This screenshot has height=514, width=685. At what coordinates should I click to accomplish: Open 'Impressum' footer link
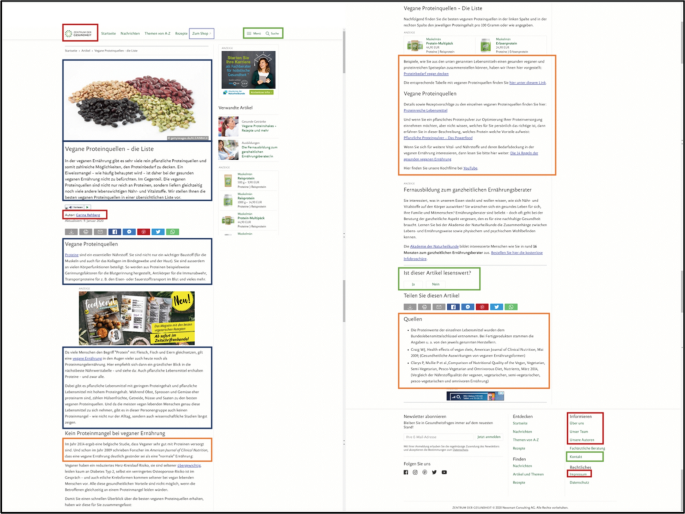(578, 474)
